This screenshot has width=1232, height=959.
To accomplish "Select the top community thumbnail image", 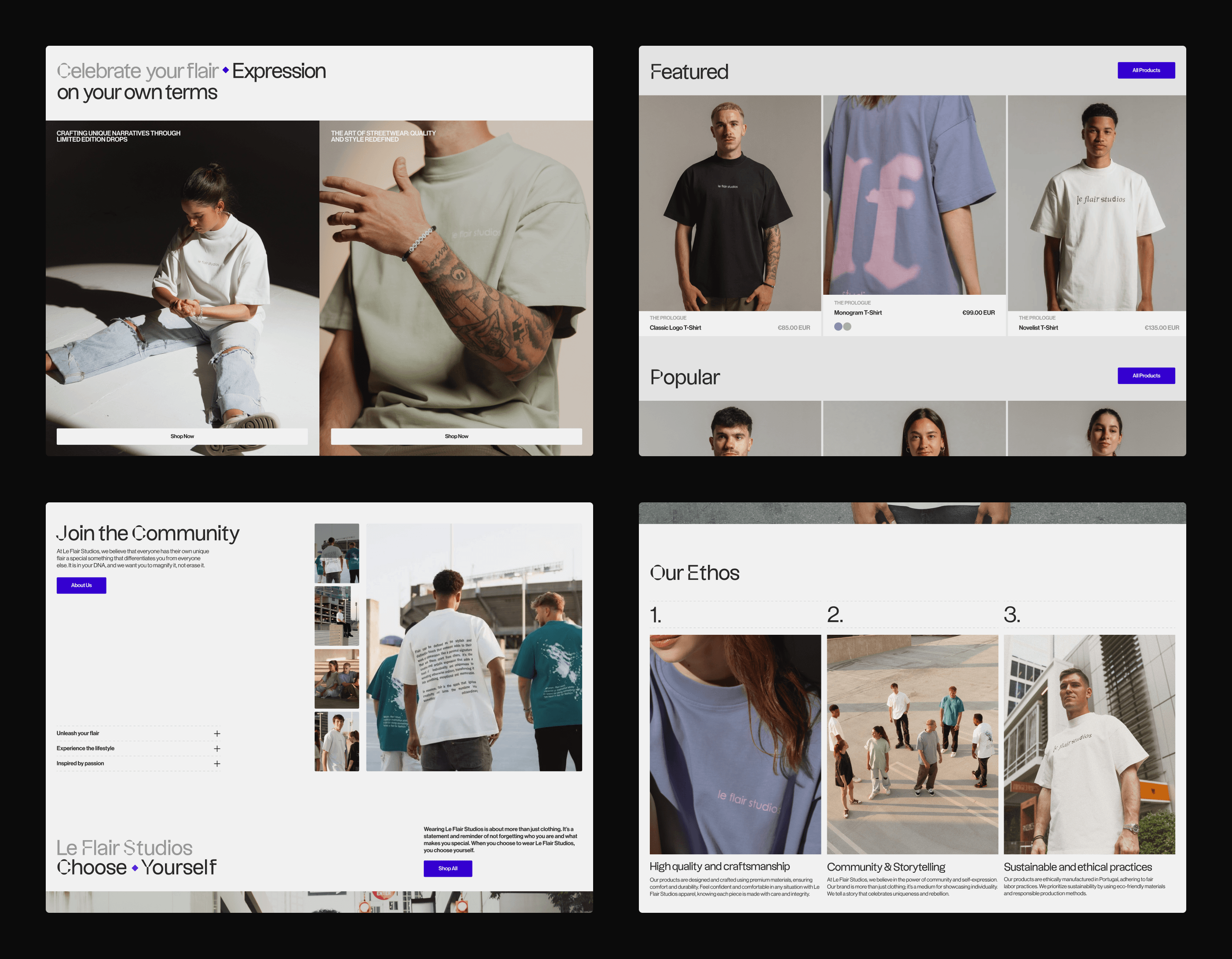I will [337, 553].
